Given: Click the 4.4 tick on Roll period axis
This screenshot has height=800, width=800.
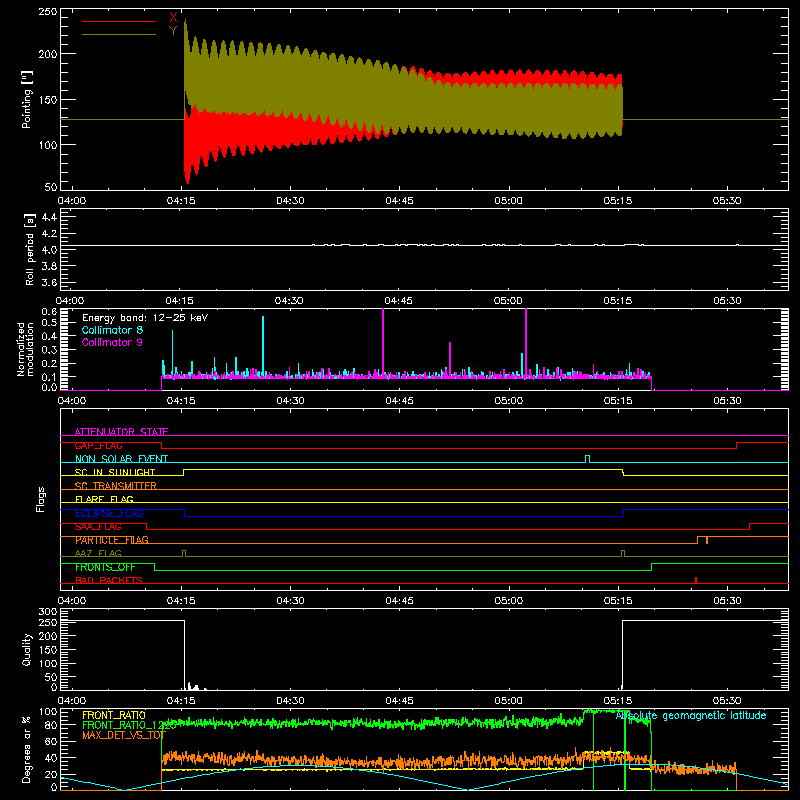Looking at the screenshot, I should (x=49, y=217).
